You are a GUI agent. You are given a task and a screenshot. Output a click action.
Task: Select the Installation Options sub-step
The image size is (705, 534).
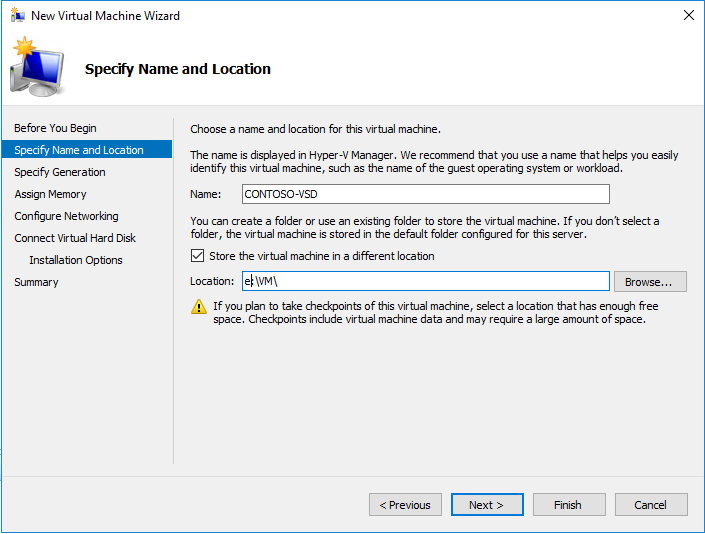pos(76,260)
